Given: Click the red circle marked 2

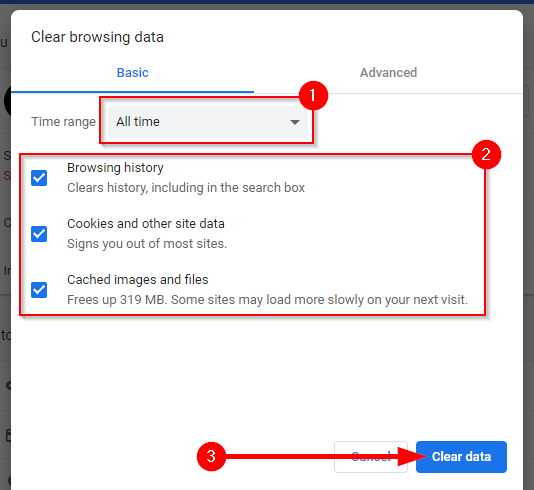Looking at the screenshot, I should pyautogui.click(x=486, y=155).
